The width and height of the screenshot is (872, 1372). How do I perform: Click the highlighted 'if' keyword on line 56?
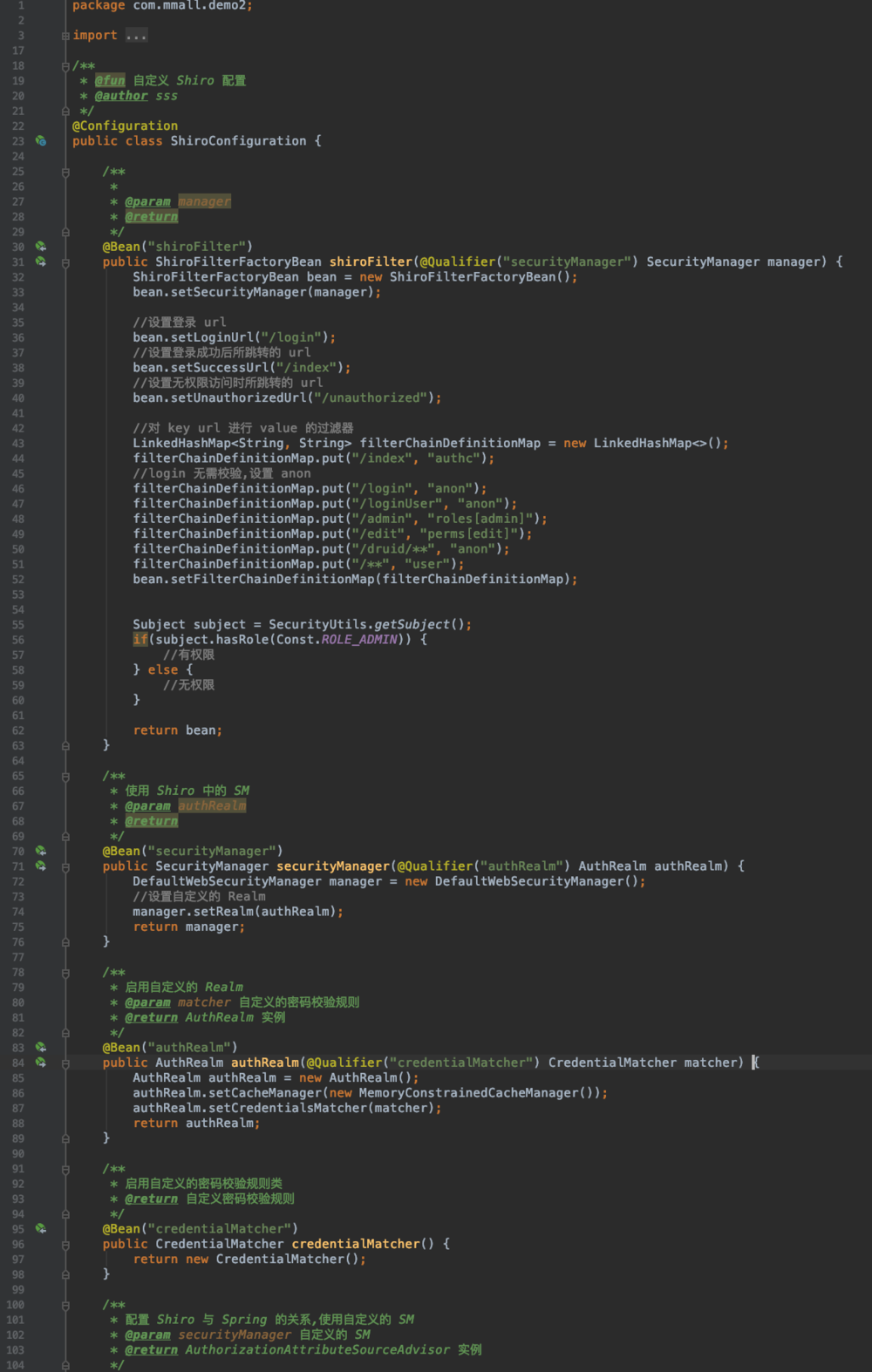pyautogui.click(x=140, y=640)
